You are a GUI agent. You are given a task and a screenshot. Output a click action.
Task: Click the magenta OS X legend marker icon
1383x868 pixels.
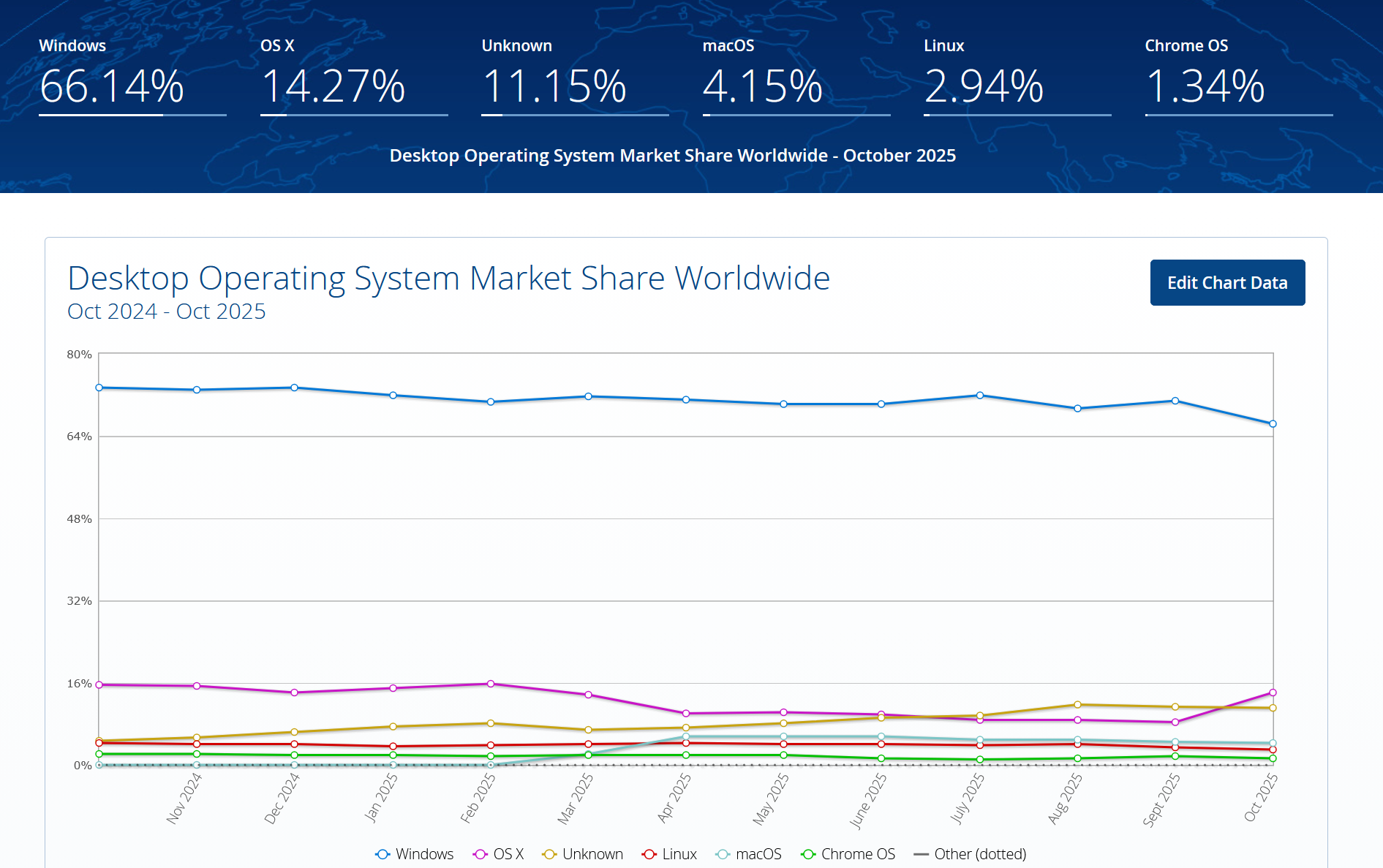tap(481, 854)
